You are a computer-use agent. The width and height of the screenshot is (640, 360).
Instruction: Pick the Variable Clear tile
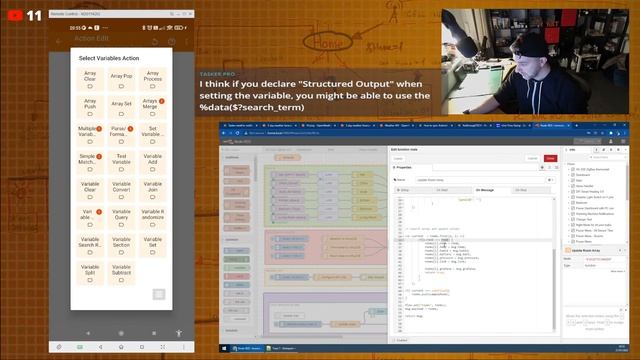point(90,190)
